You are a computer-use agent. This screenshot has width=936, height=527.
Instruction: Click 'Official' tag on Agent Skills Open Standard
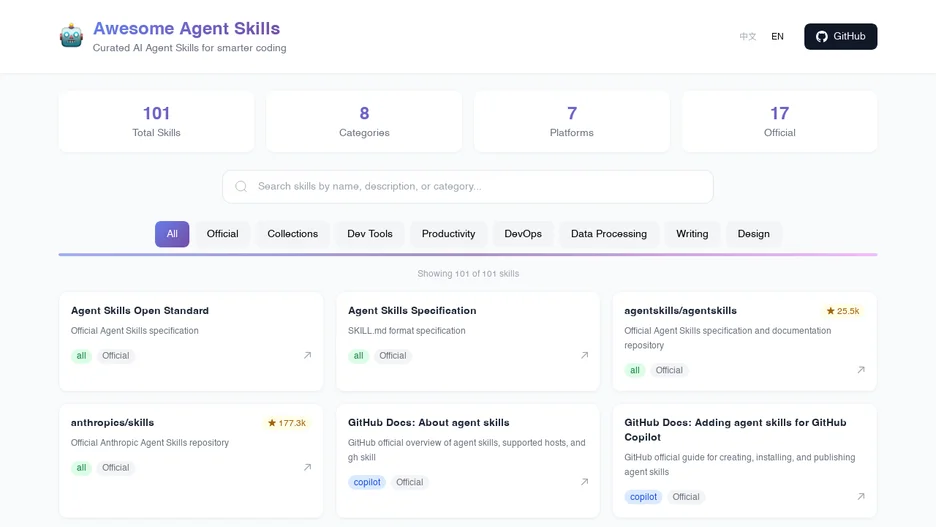[115, 356]
